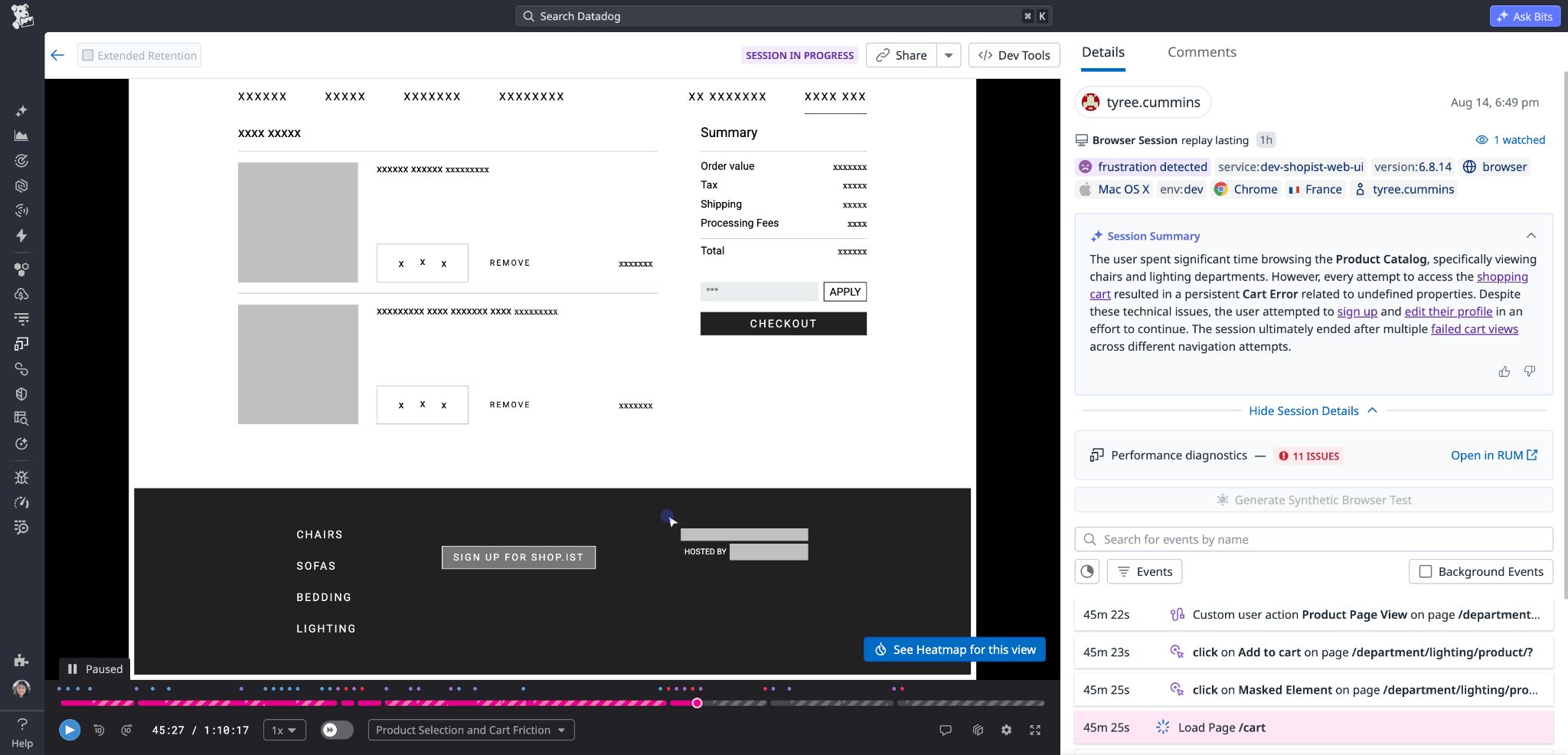Open Digital Experience overlapping-windows sidebar icon
Viewport: 1568px width, 755px height.
pyautogui.click(x=21, y=344)
